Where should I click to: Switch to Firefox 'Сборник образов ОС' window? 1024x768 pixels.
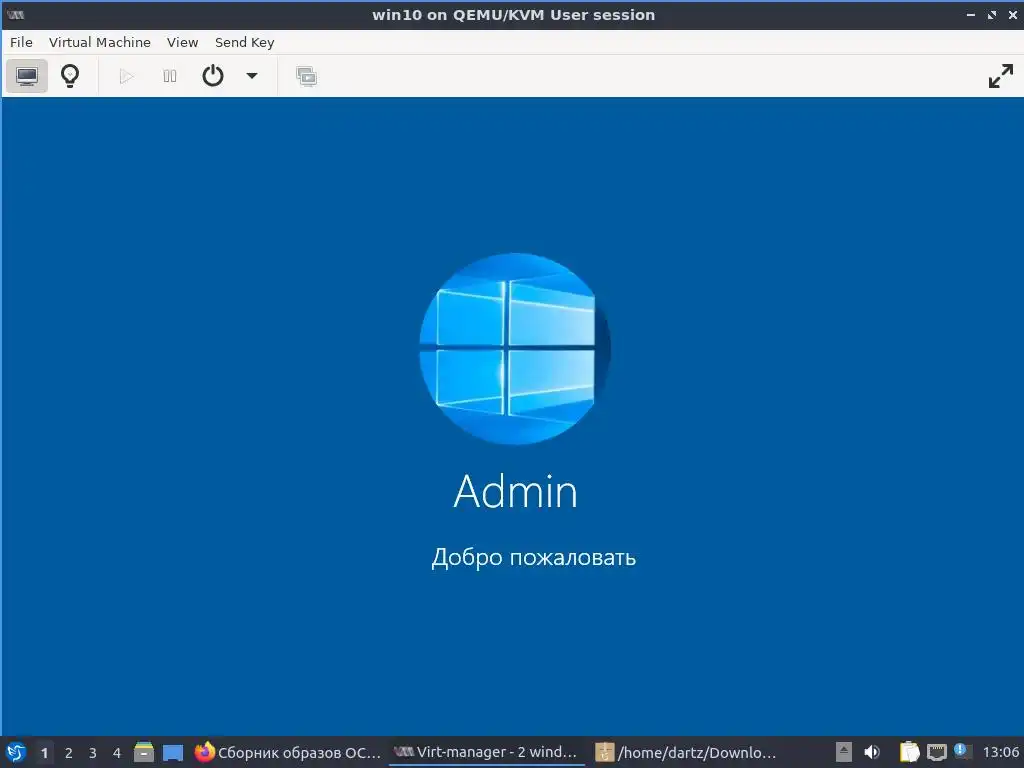[288, 752]
